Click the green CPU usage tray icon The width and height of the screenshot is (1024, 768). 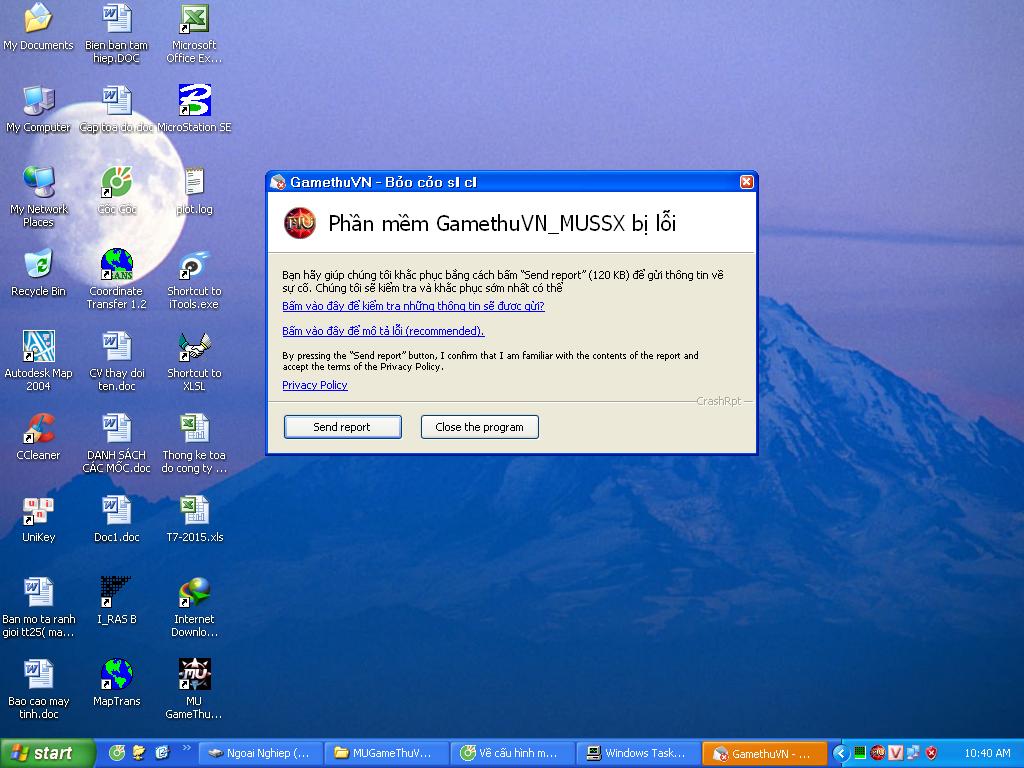pos(860,753)
